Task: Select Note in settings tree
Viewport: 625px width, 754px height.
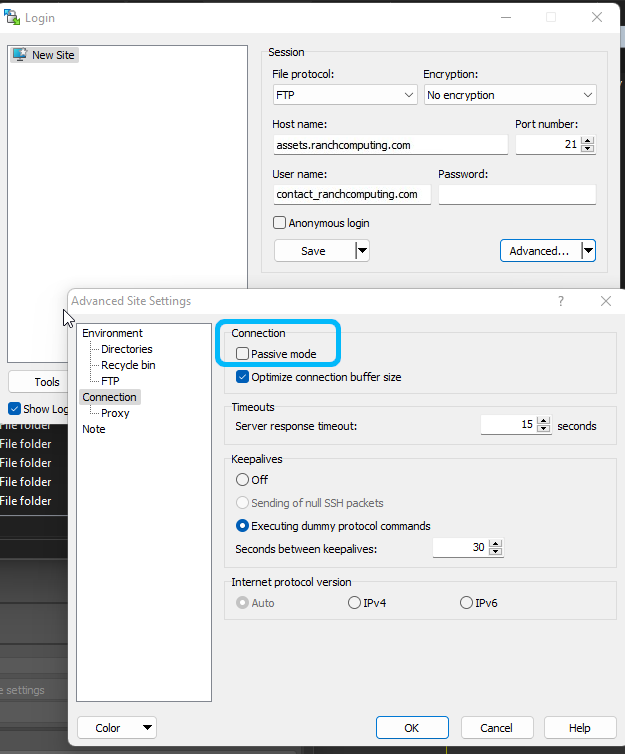Action: [x=94, y=429]
